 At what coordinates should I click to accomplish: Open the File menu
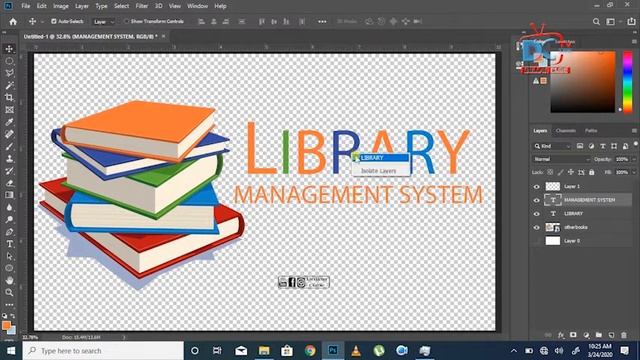[x=26, y=6]
